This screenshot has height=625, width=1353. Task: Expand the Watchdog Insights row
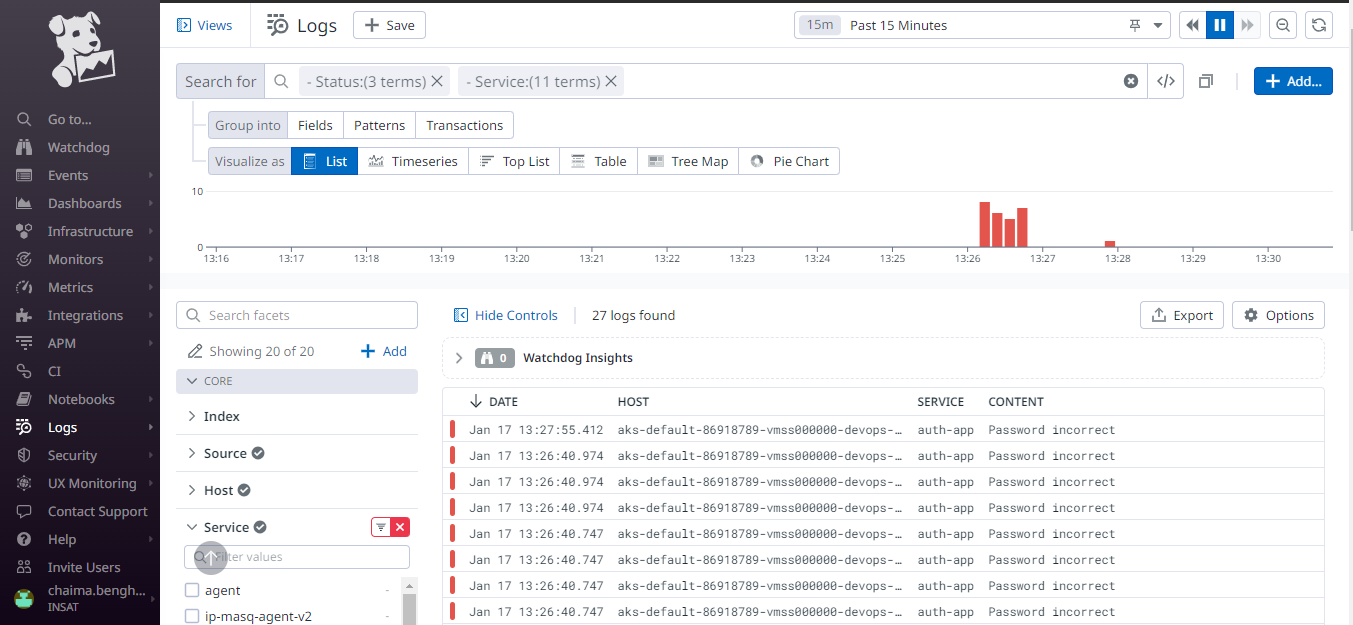pyautogui.click(x=459, y=357)
